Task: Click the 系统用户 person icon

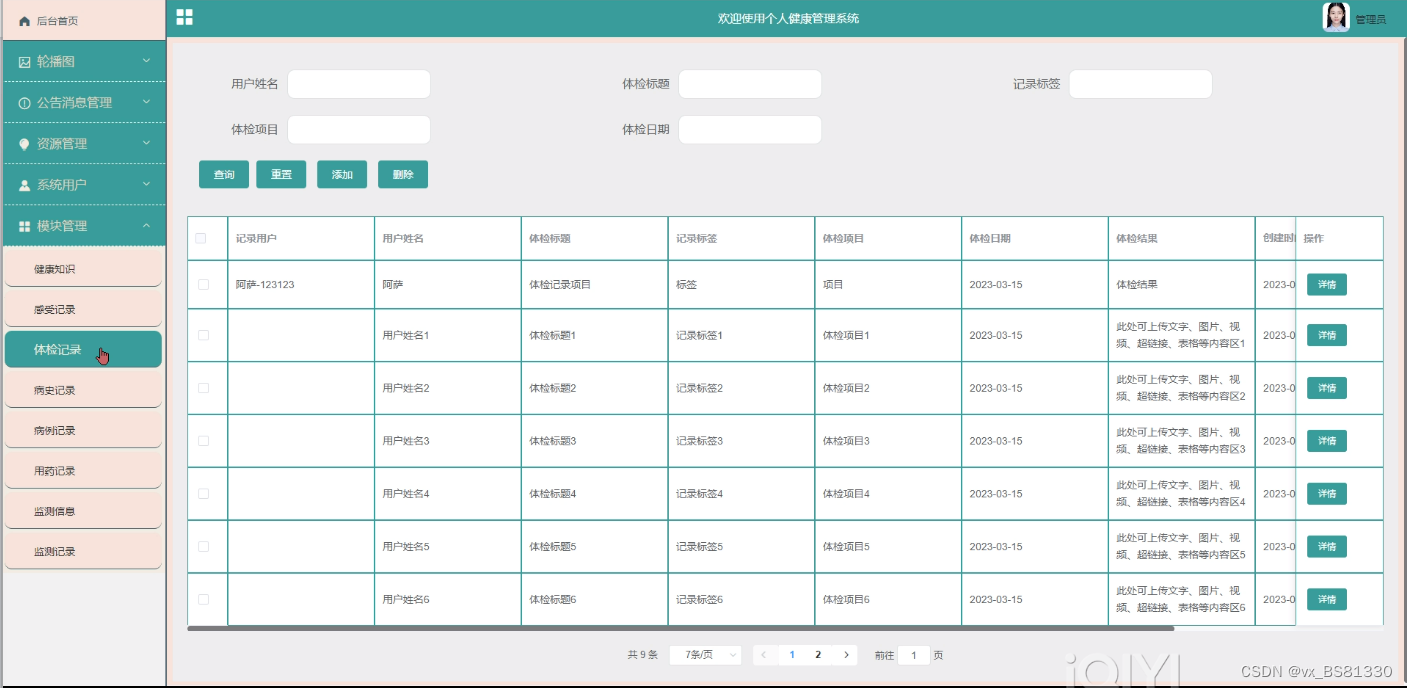Action: [25, 185]
